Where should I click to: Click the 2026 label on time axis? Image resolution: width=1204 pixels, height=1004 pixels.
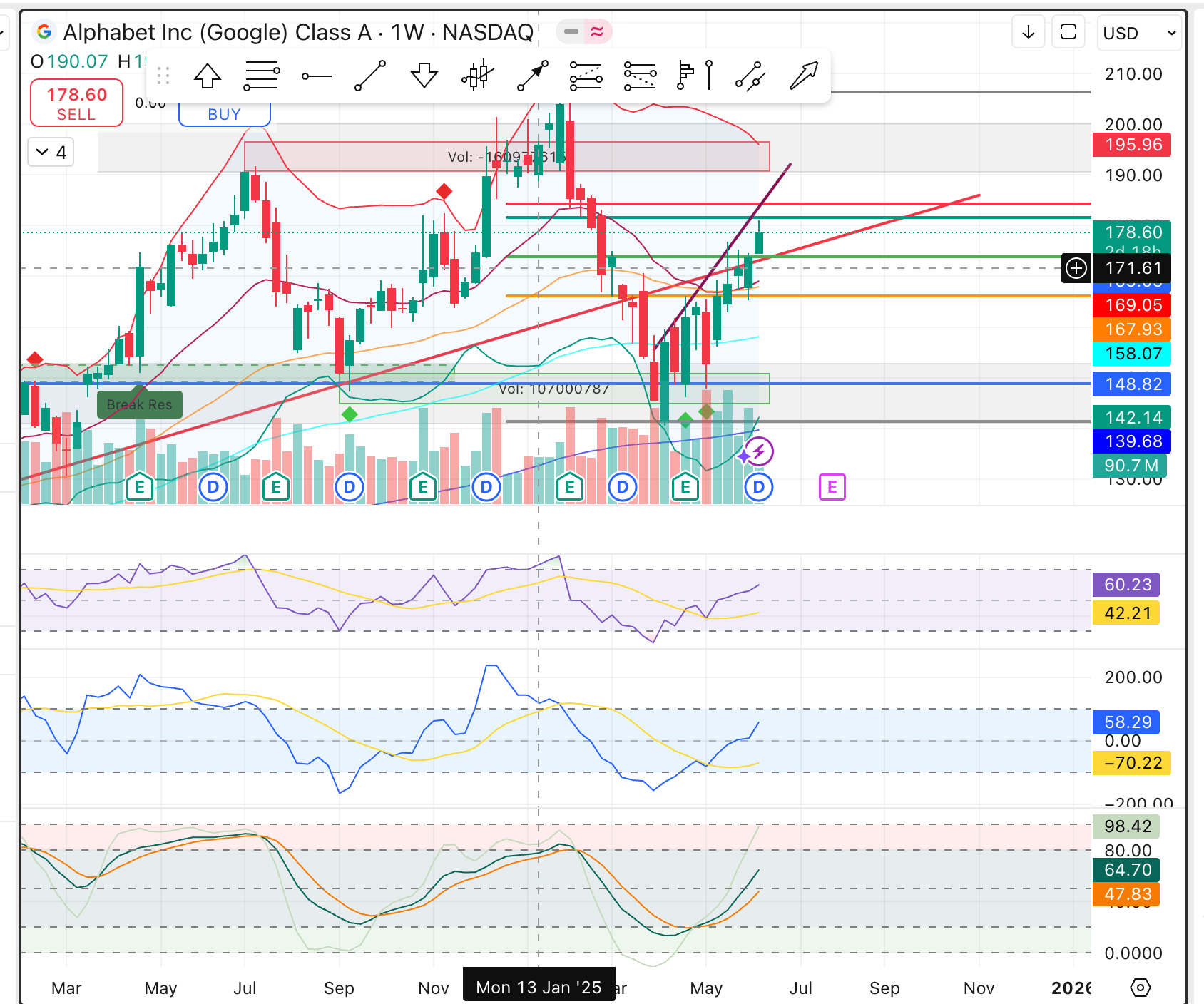point(1071,988)
